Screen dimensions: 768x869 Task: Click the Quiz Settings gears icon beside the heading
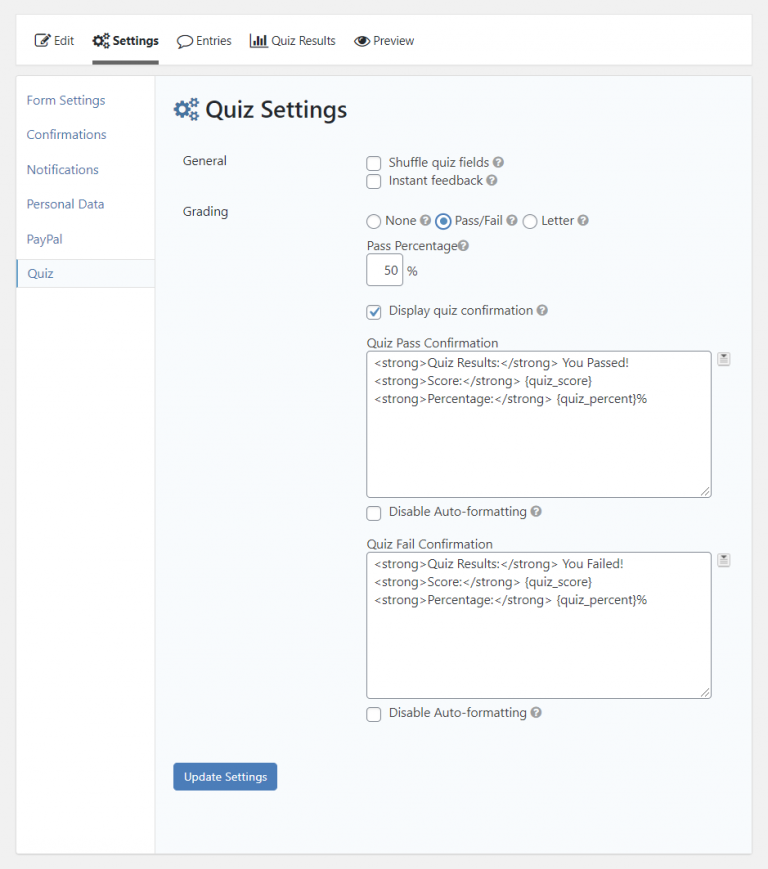(185, 110)
